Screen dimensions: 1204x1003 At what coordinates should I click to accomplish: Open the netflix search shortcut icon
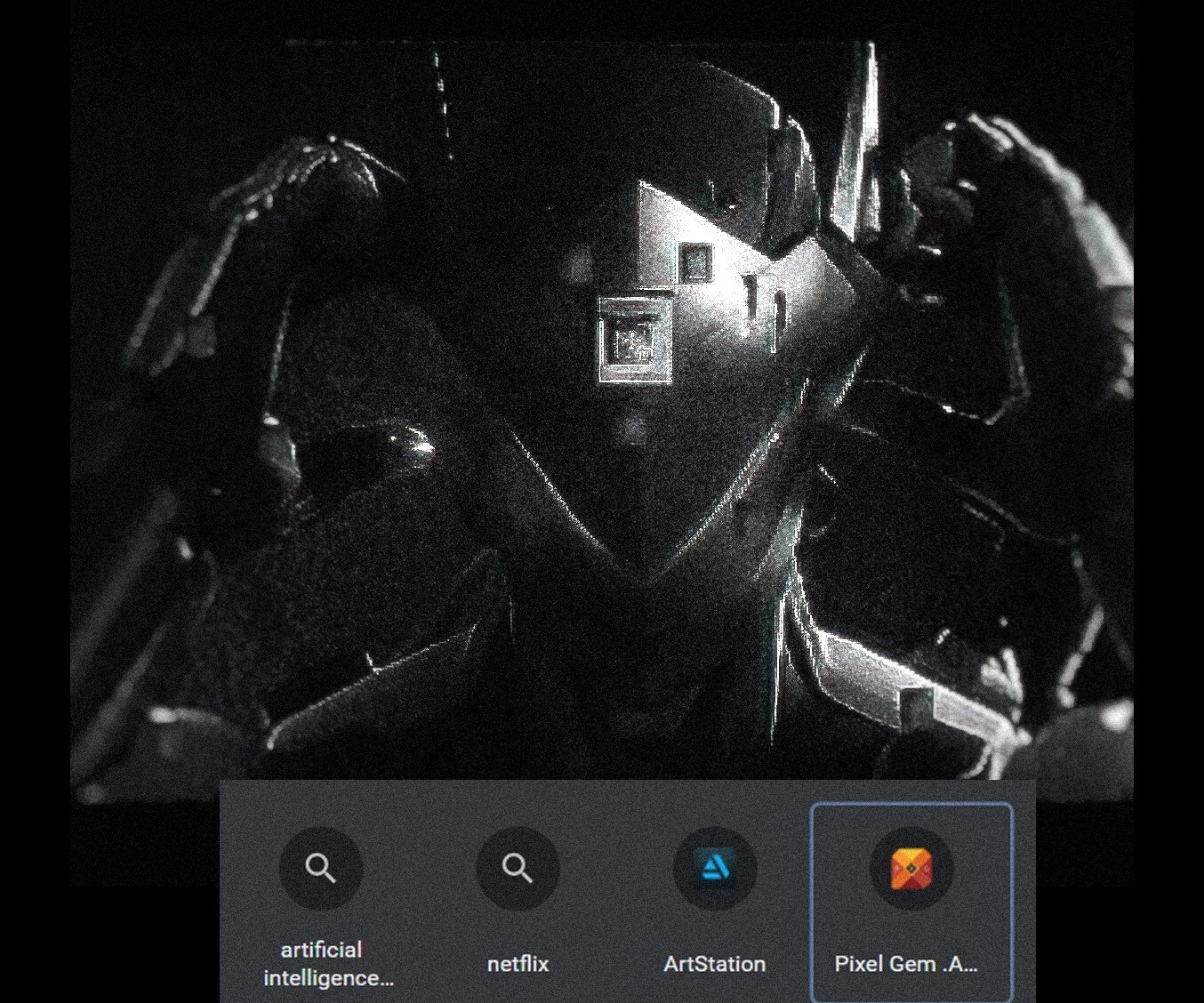518,868
